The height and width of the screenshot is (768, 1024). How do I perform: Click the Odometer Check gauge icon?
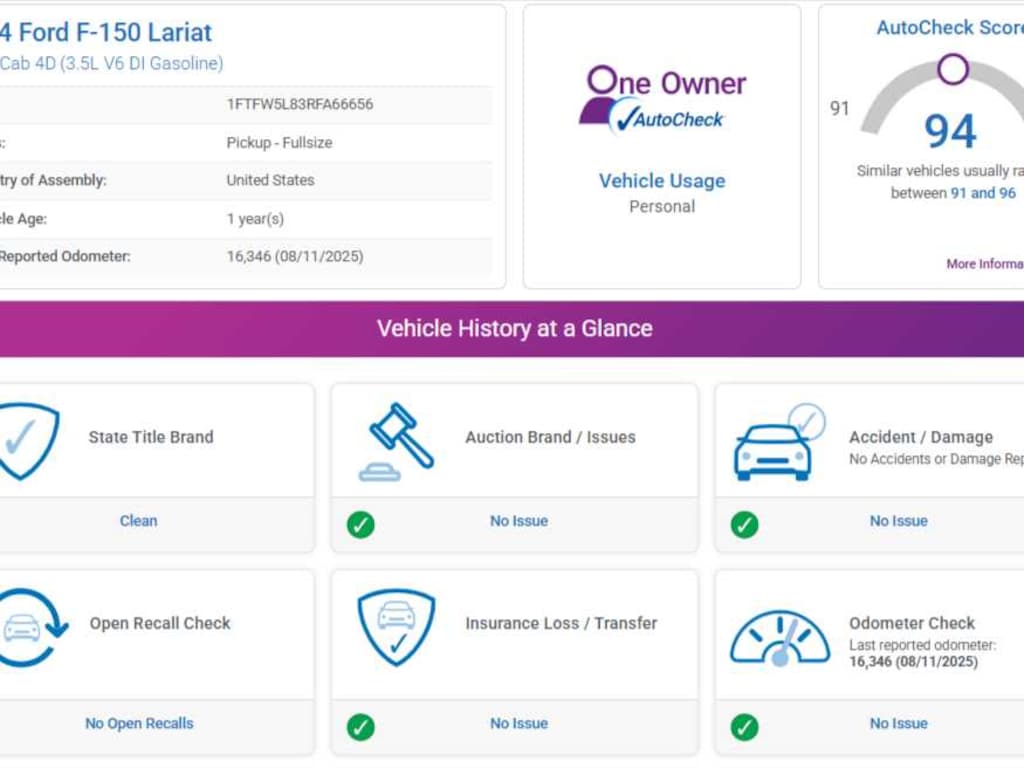pyautogui.click(x=779, y=638)
